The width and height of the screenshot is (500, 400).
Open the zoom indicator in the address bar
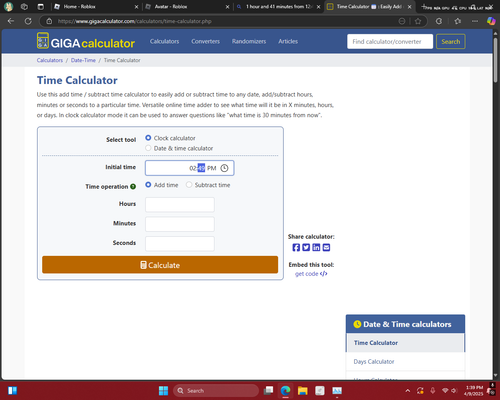coord(402,21)
